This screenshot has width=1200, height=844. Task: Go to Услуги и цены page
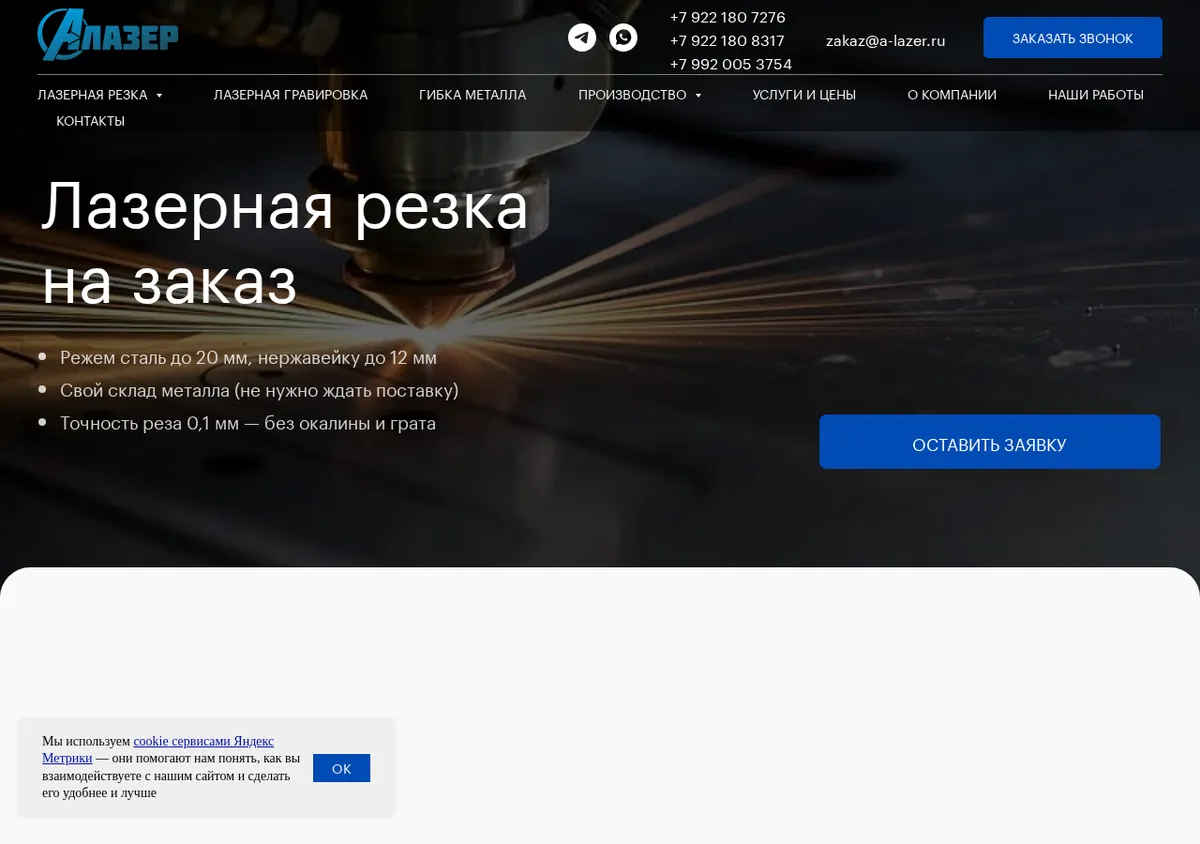[804, 95]
